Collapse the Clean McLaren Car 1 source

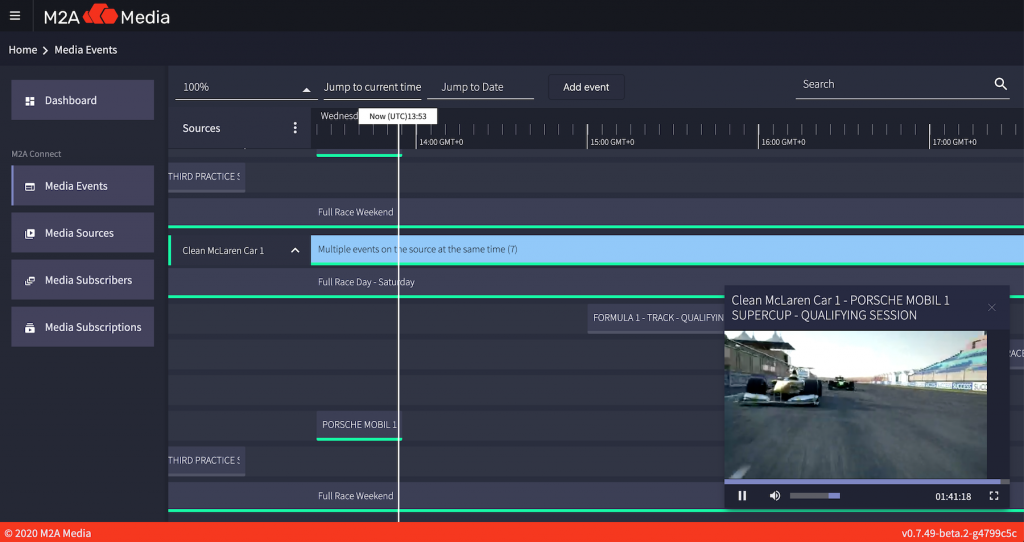(295, 251)
